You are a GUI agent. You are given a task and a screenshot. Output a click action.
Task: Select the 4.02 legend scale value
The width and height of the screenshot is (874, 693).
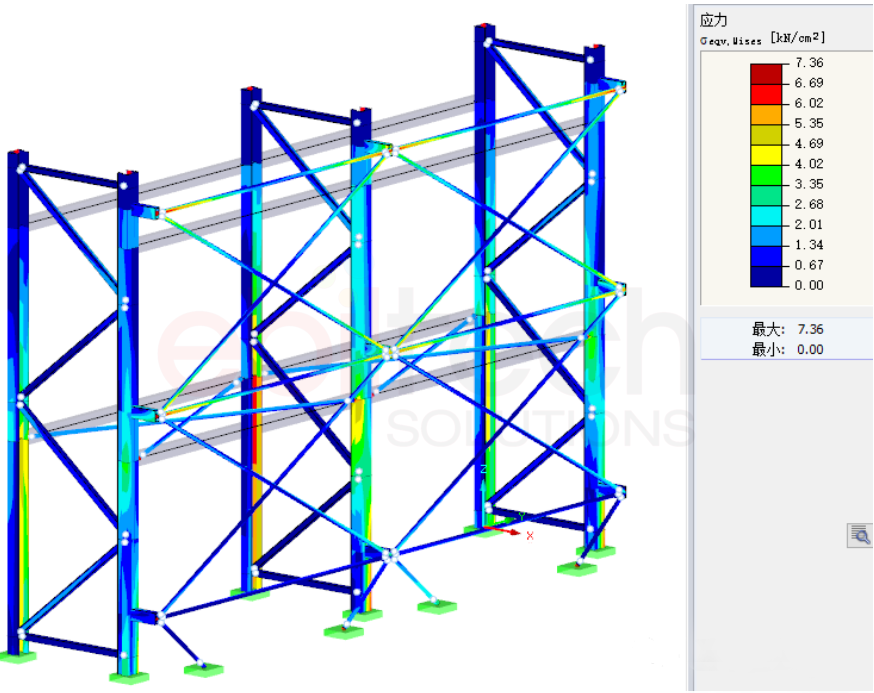809,164
